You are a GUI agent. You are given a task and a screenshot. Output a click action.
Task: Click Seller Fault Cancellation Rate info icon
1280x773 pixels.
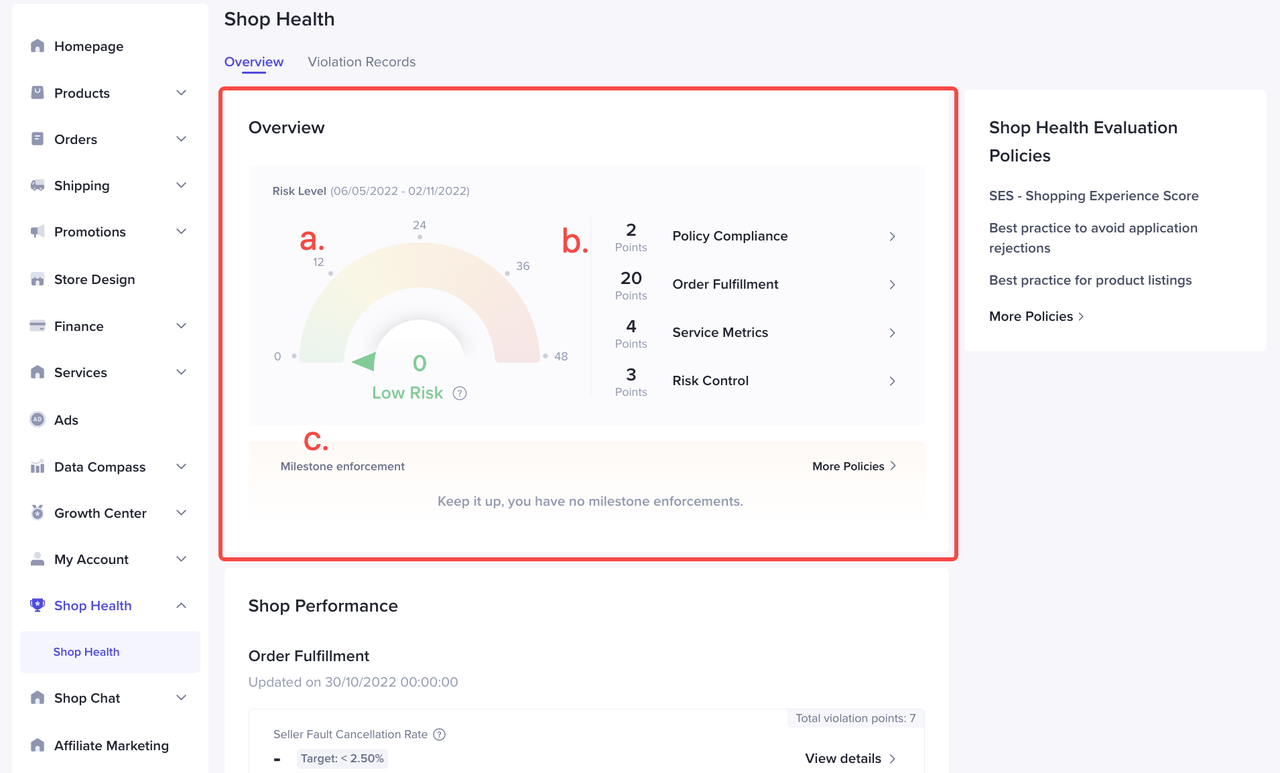click(439, 734)
